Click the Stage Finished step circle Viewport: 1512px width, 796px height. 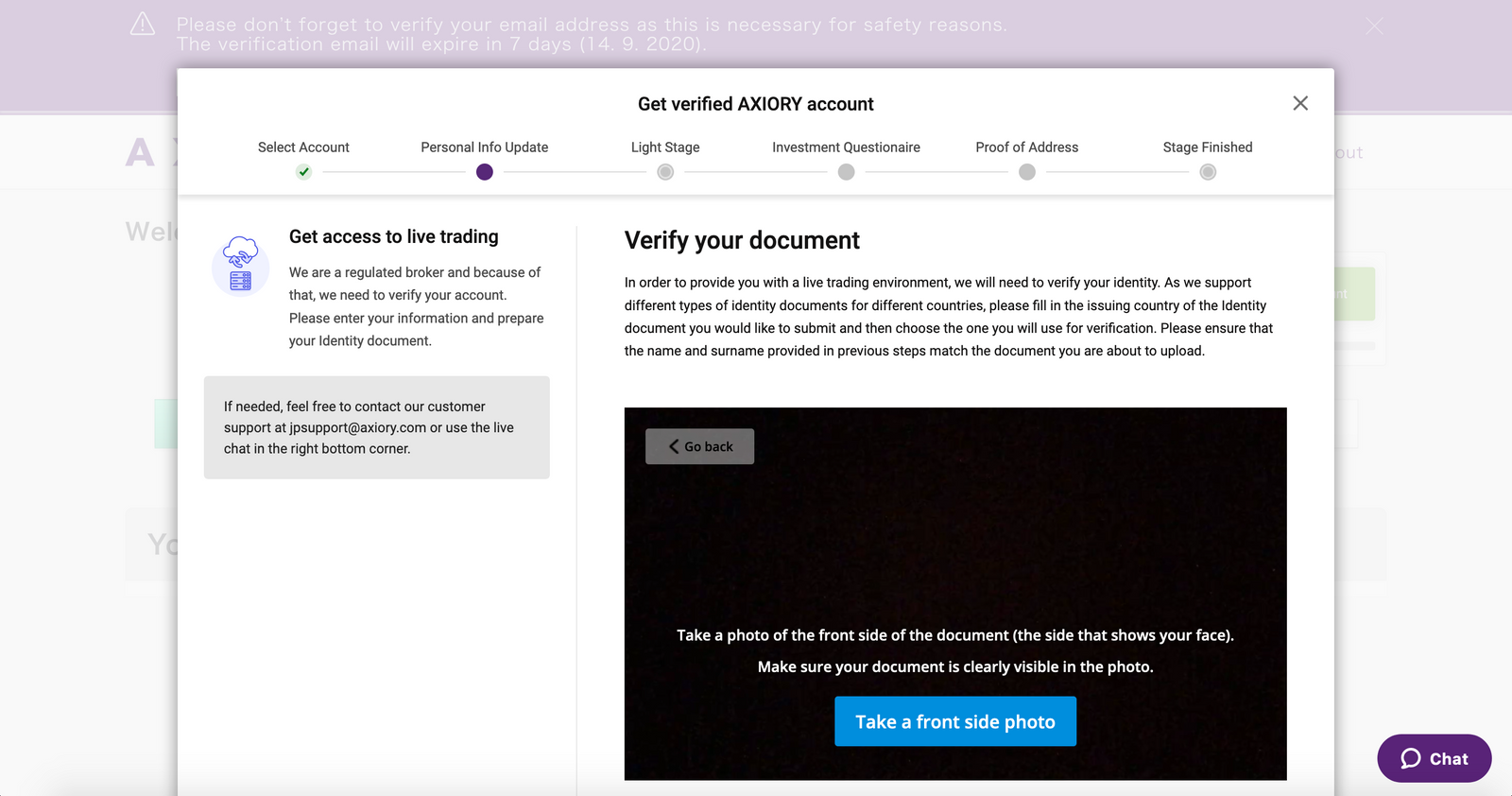click(1208, 172)
